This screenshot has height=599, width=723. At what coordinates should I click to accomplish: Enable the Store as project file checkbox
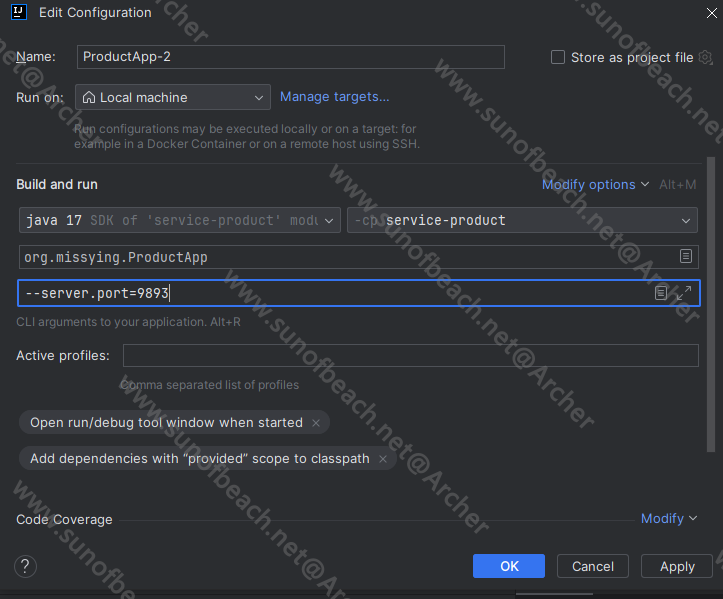(558, 57)
